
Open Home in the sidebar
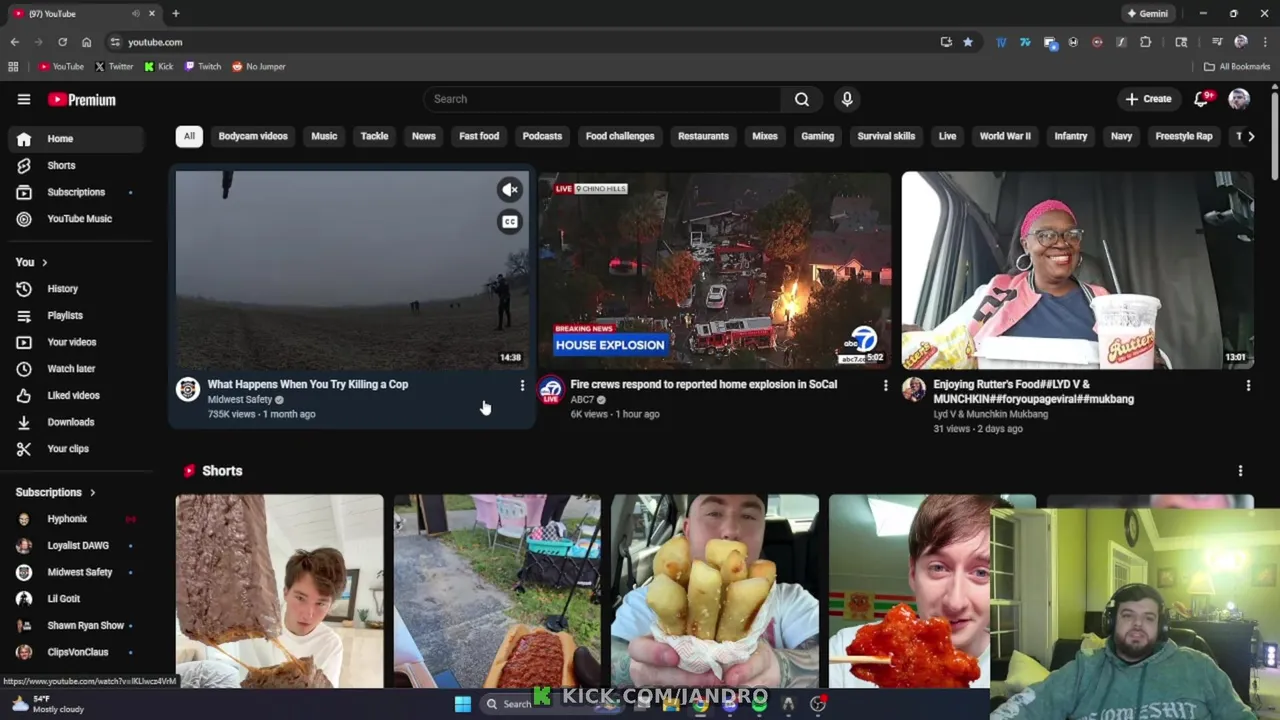click(x=76, y=139)
